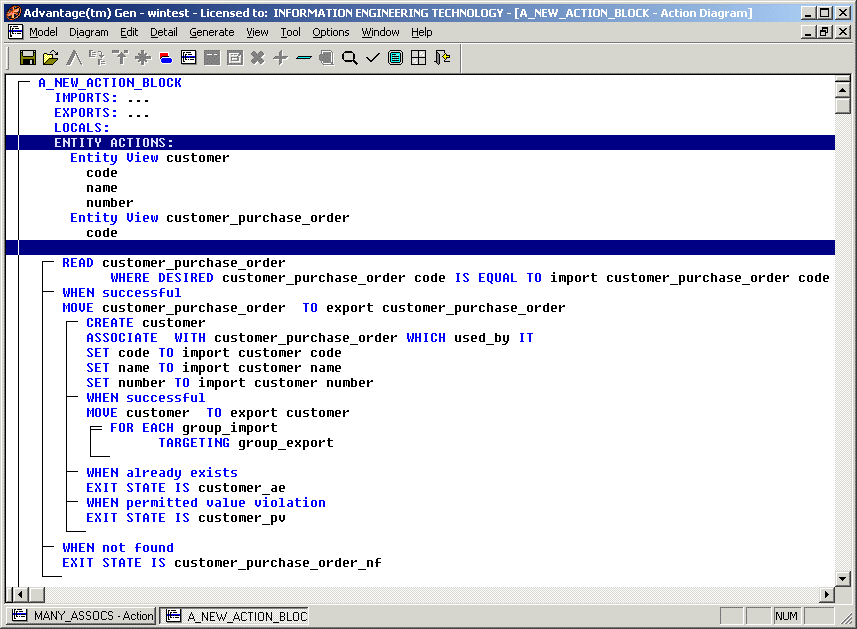Viewport: 857px width, 629px height.
Task: Select the EXPORTS line in action block
Action: [101, 113]
